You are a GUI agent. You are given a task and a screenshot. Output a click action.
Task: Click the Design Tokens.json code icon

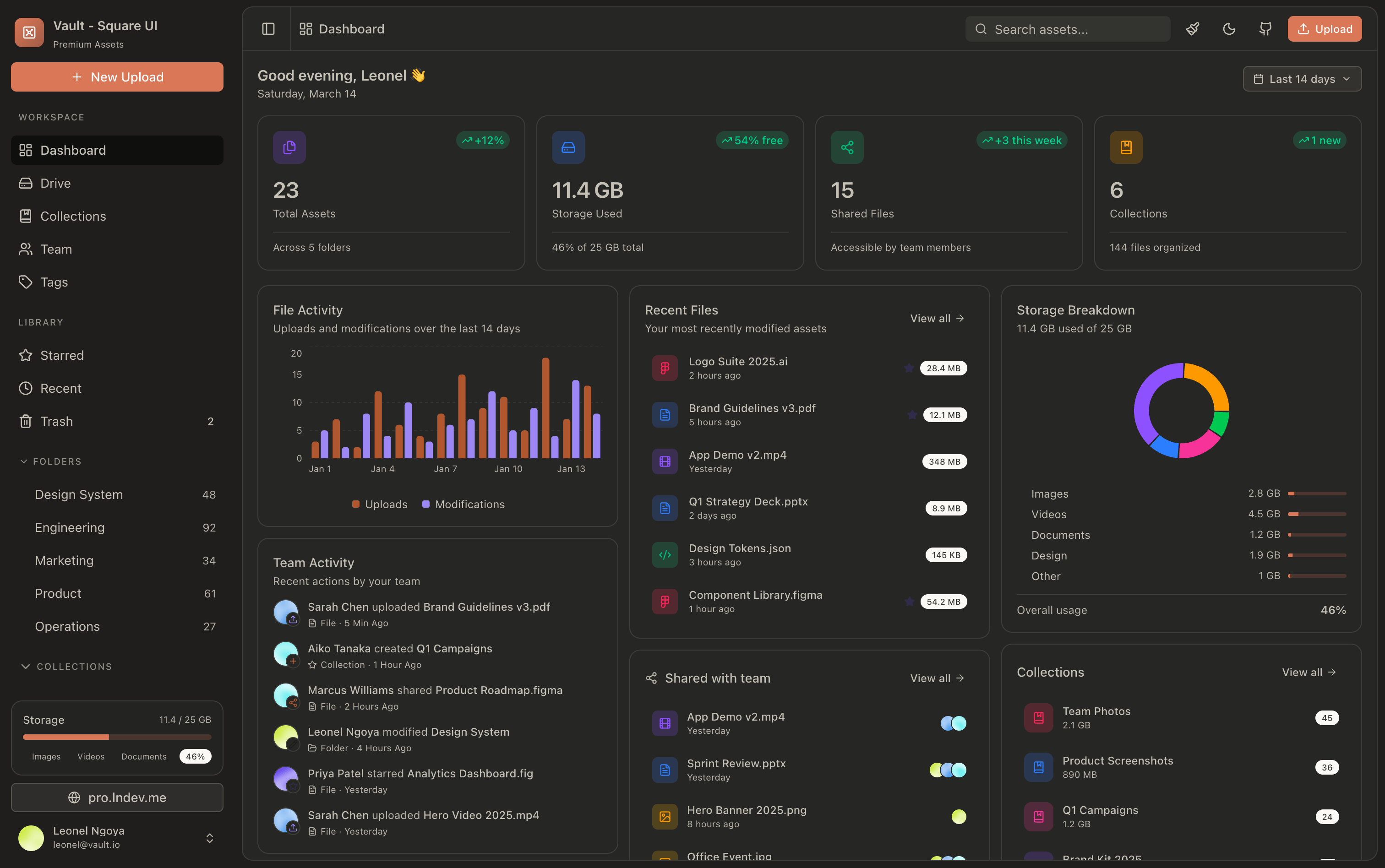tap(665, 554)
